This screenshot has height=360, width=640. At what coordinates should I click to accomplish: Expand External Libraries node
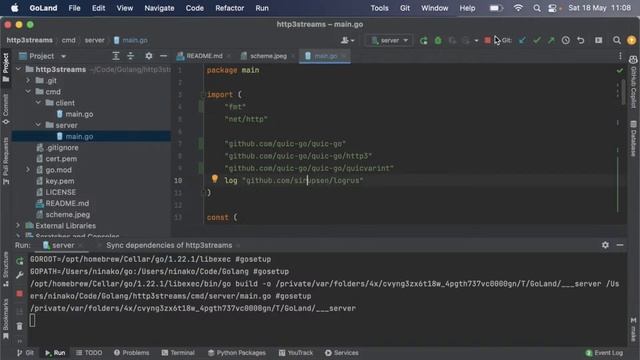coord(18,225)
